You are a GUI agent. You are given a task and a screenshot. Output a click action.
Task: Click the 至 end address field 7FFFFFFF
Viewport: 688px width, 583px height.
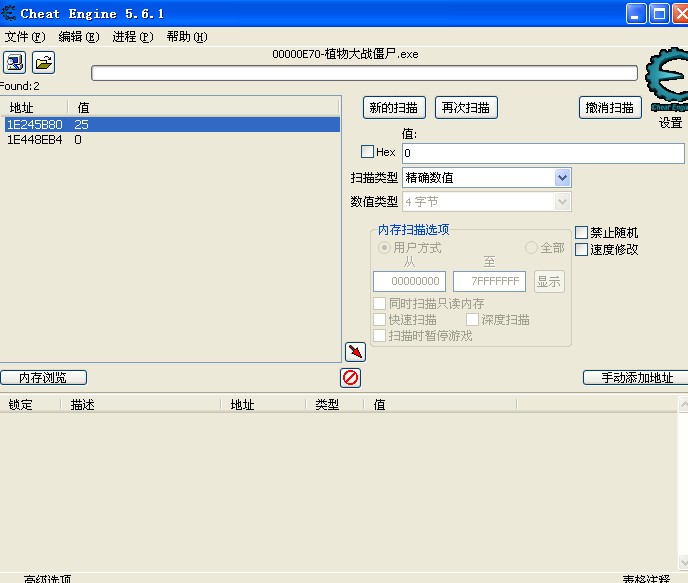(x=489, y=281)
